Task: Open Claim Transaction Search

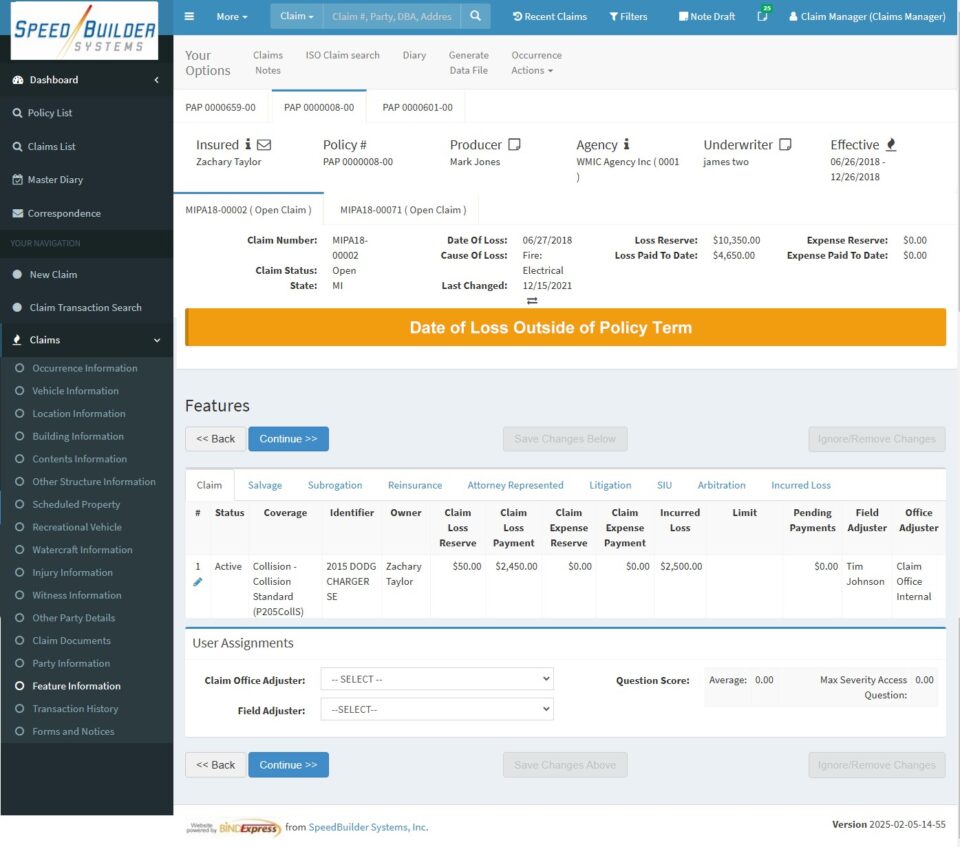Action: tap(85, 307)
